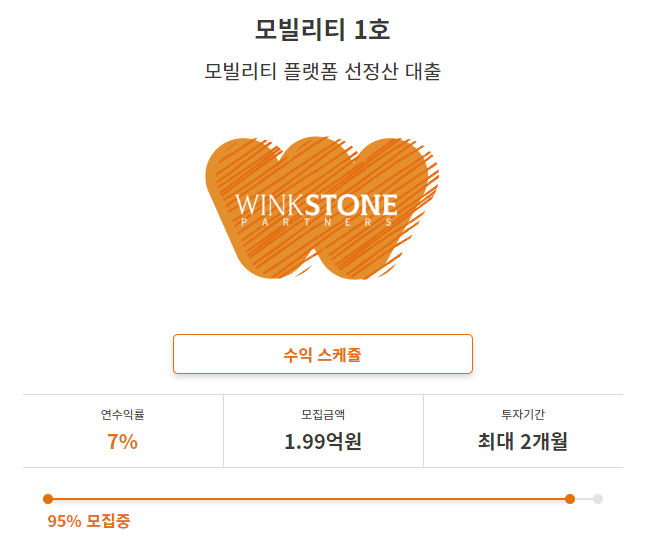This screenshot has width=648, height=545.
Task: Click the orange 95% progress marker dot
Action: (570, 499)
